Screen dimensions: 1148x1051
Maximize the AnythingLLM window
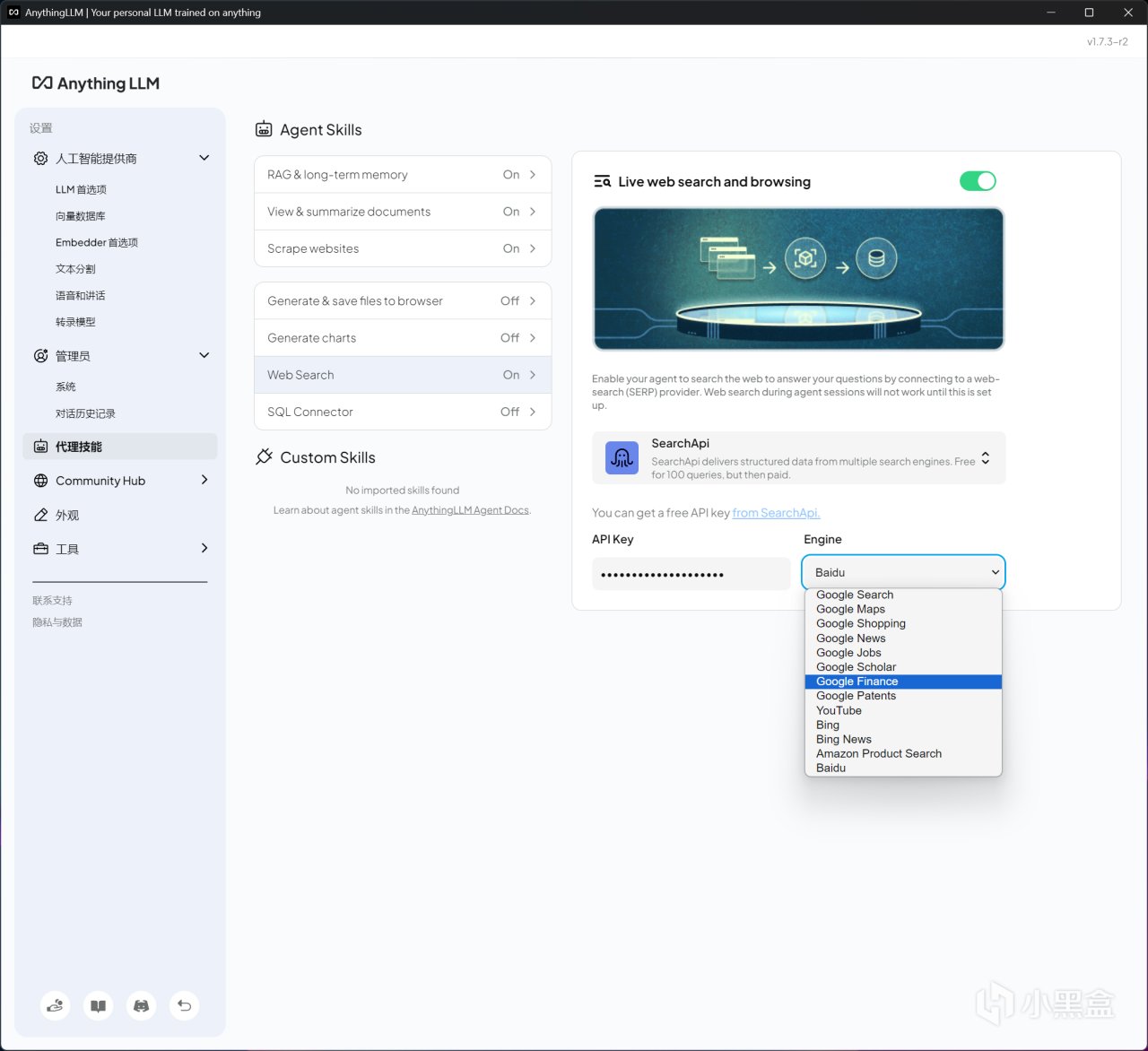point(1089,13)
